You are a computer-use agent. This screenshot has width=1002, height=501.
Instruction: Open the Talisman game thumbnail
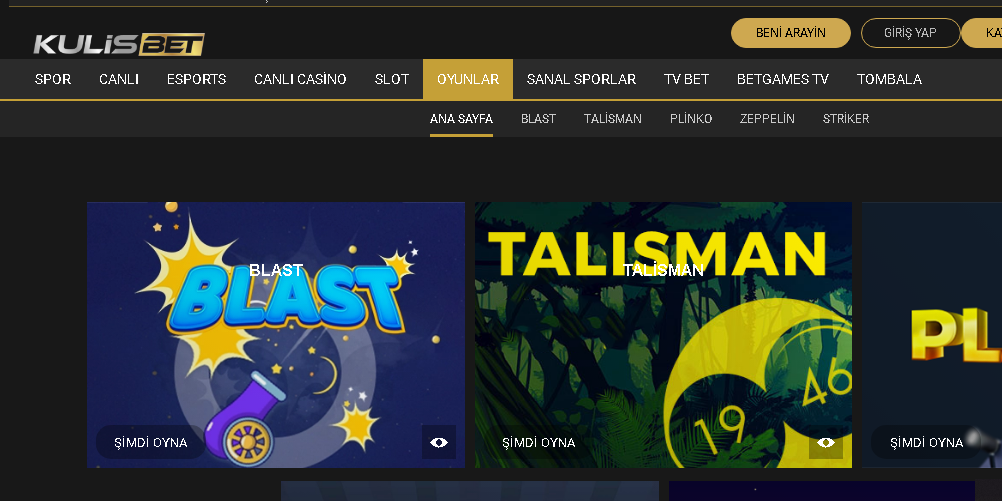[663, 335]
